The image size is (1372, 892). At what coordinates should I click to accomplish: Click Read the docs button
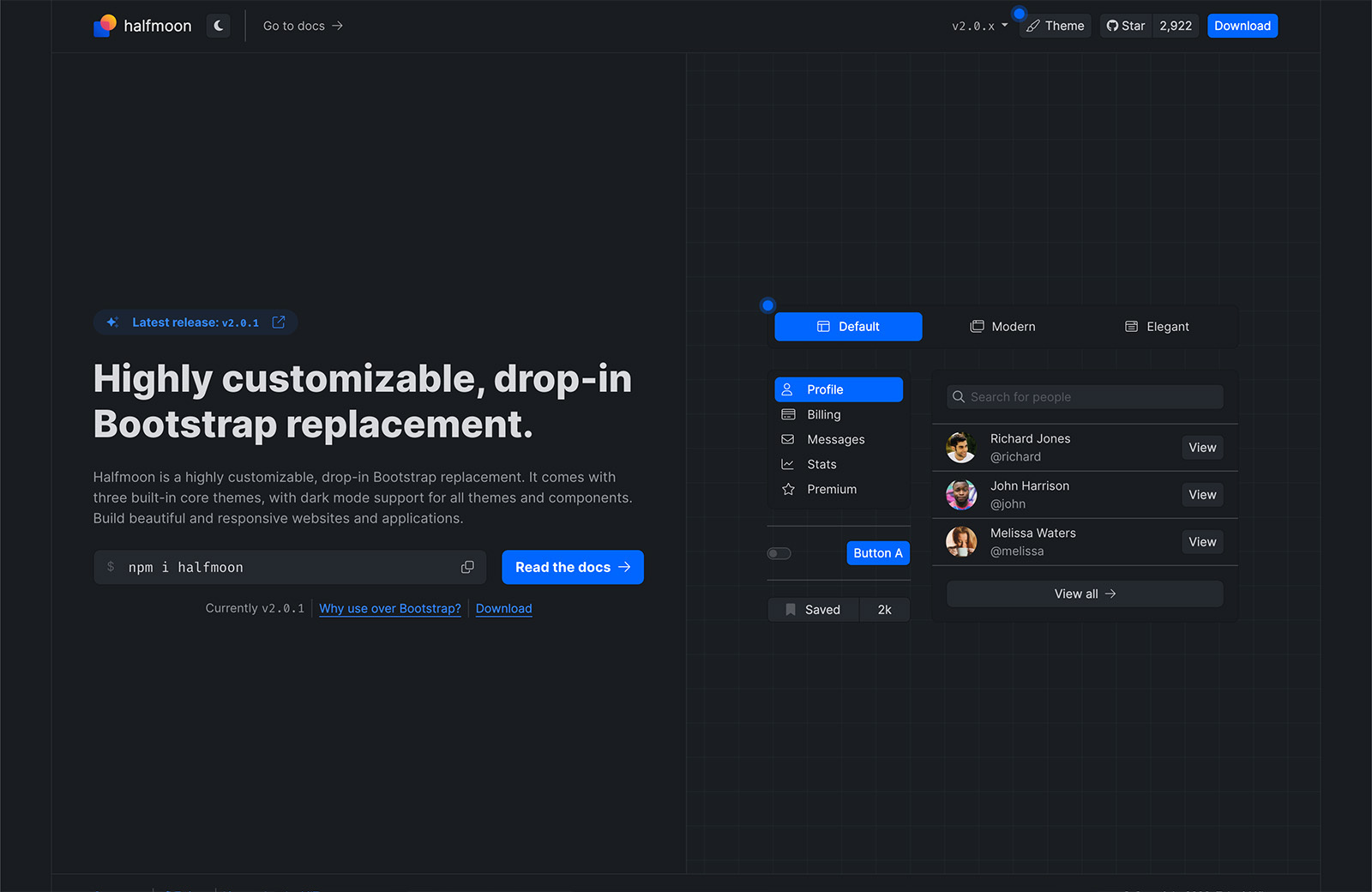(x=573, y=567)
